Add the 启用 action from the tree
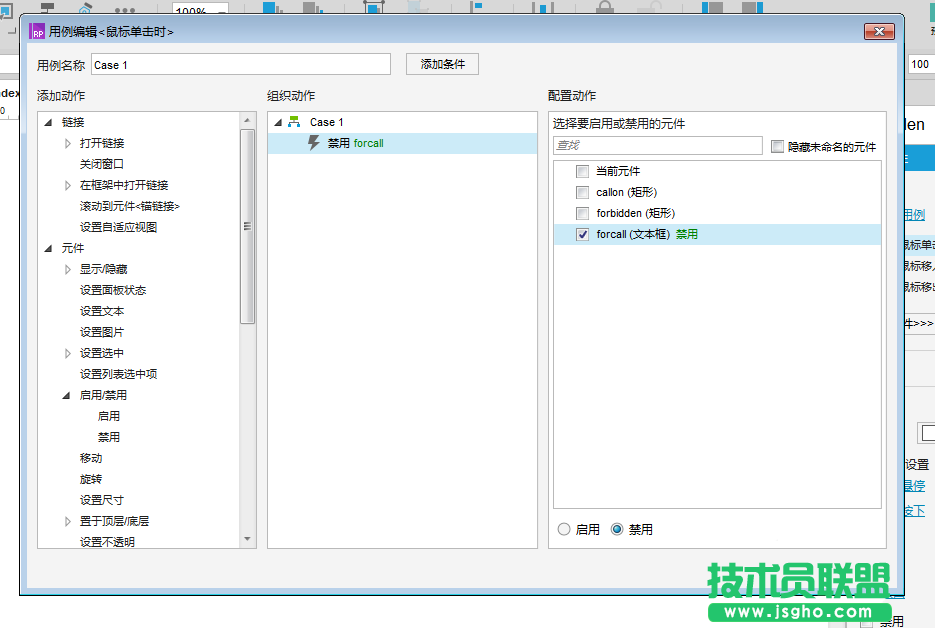Viewport: 935px width, 628px height. point(109,416)
